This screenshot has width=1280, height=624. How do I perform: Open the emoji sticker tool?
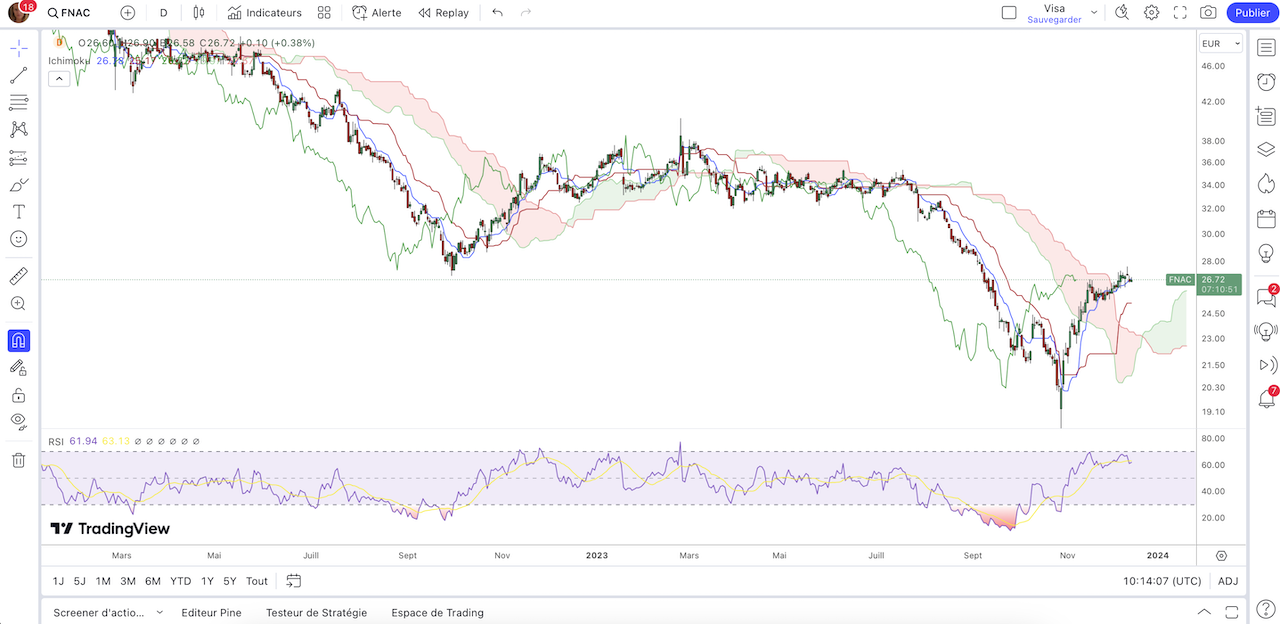(x=18, y=239)
